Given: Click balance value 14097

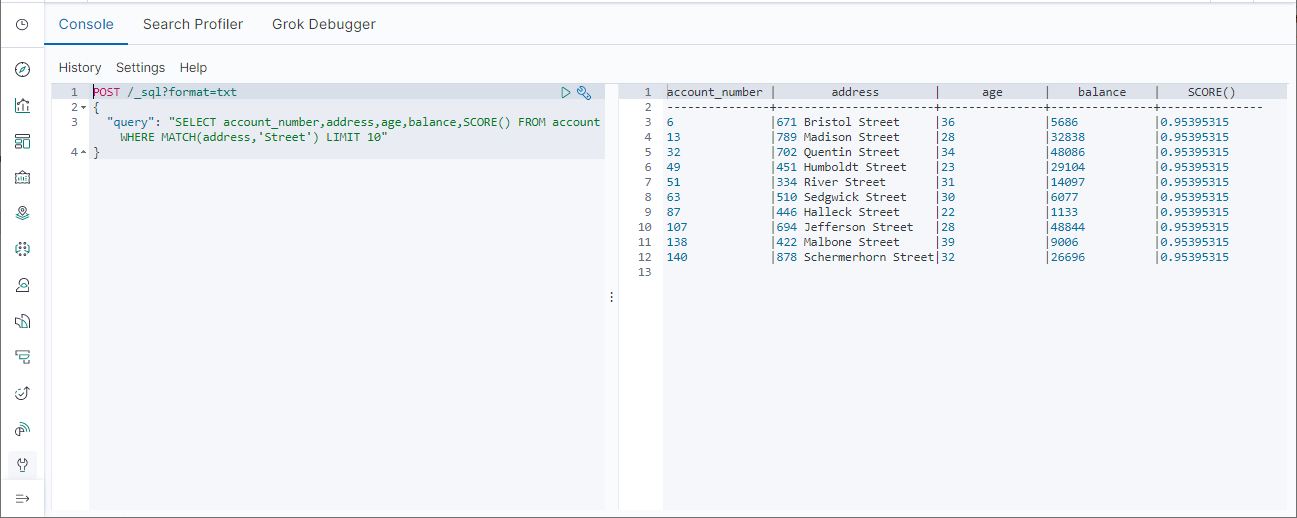Looking at the screenshot, I should coord(1067,182).
